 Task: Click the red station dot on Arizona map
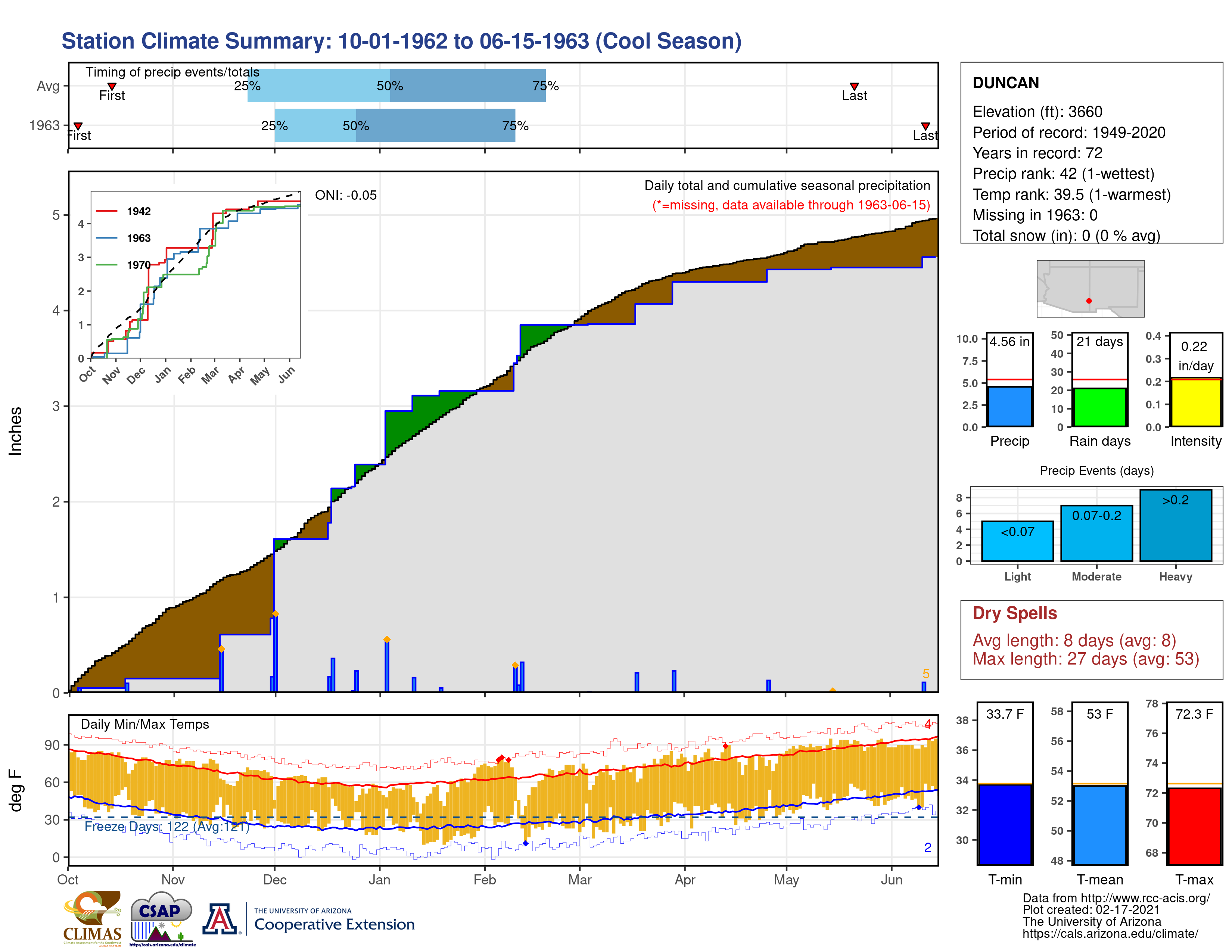(1089, 301)
